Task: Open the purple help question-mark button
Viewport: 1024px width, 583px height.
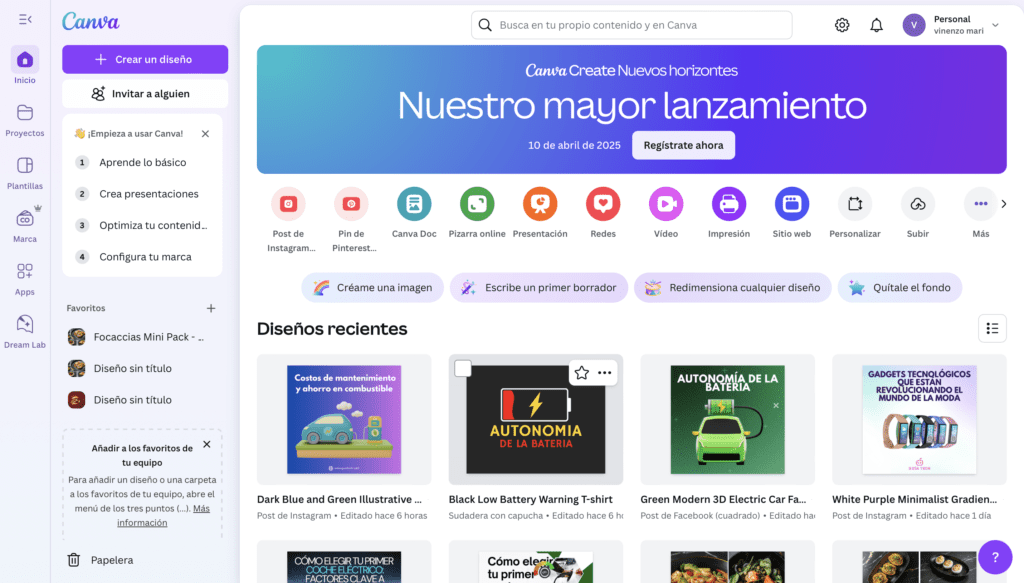Action: 995,557
